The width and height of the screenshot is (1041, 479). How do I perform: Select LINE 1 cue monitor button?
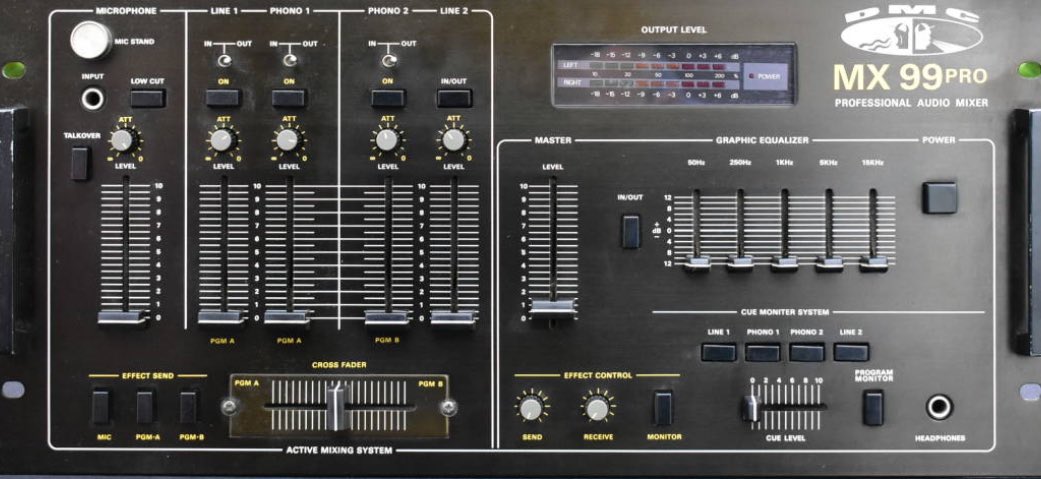719,352
